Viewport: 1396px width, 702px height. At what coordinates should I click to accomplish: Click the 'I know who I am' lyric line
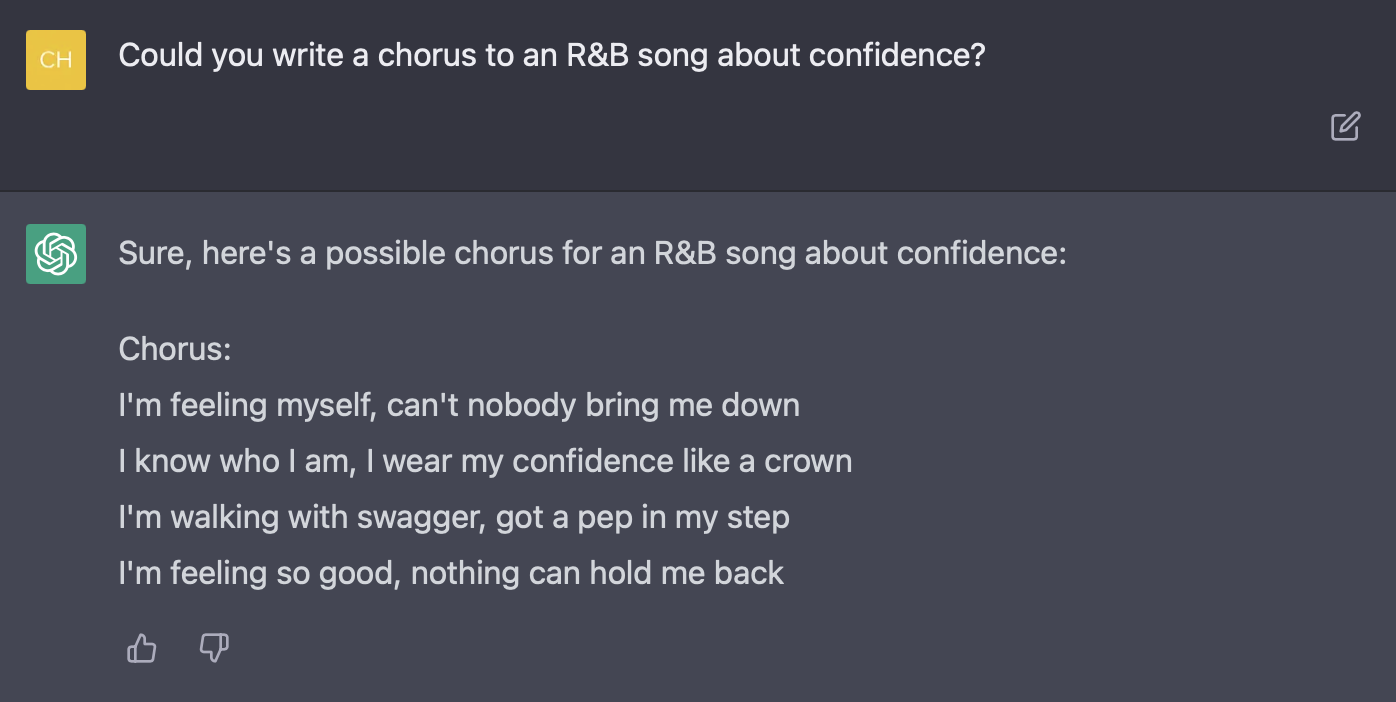click(x=485, y=461)
